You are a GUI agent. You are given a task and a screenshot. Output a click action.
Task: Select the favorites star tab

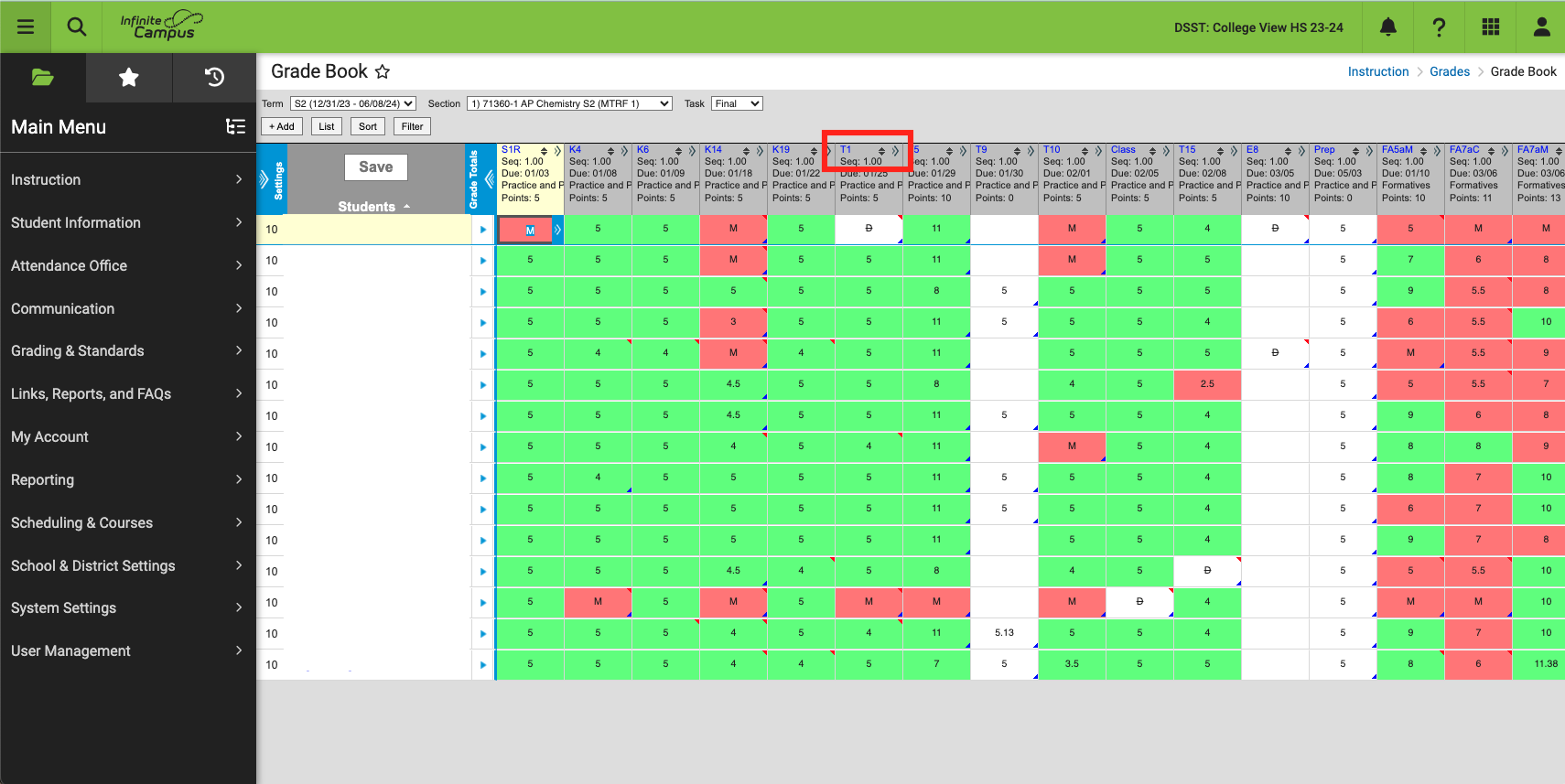(x=128, y=77)
